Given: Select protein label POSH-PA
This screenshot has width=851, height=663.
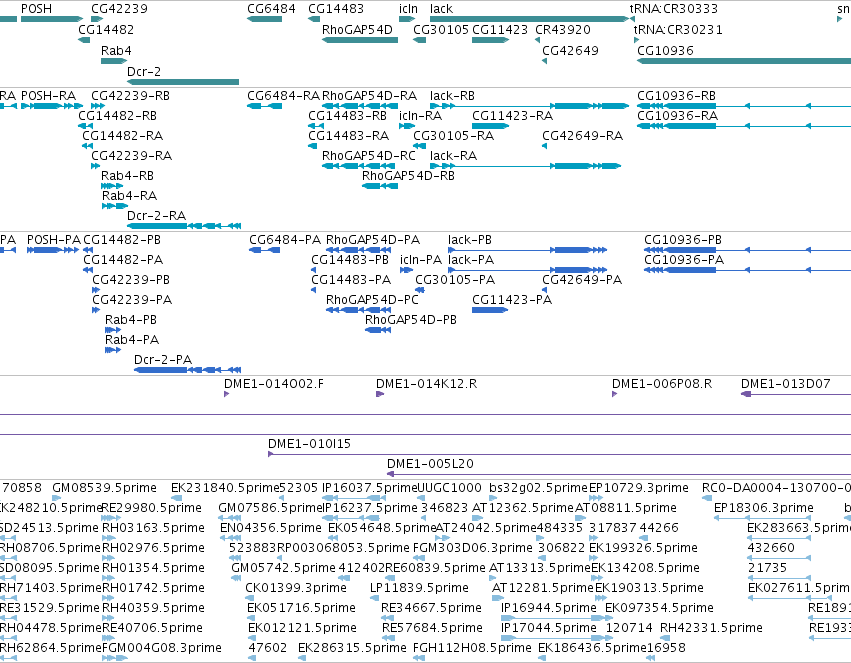Looking at the screenshot, I should 54,240.
